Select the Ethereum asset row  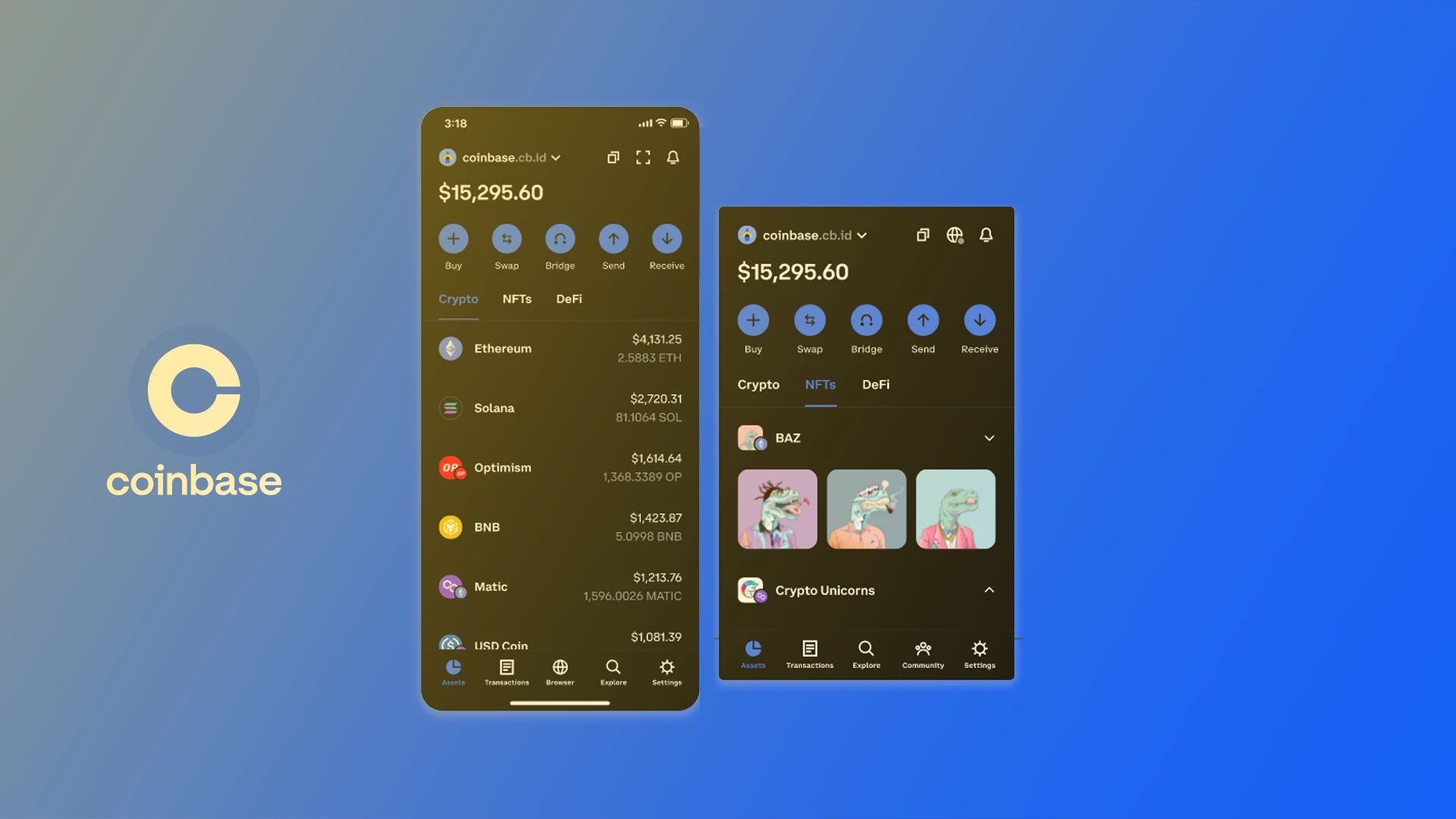coord(560,348)
